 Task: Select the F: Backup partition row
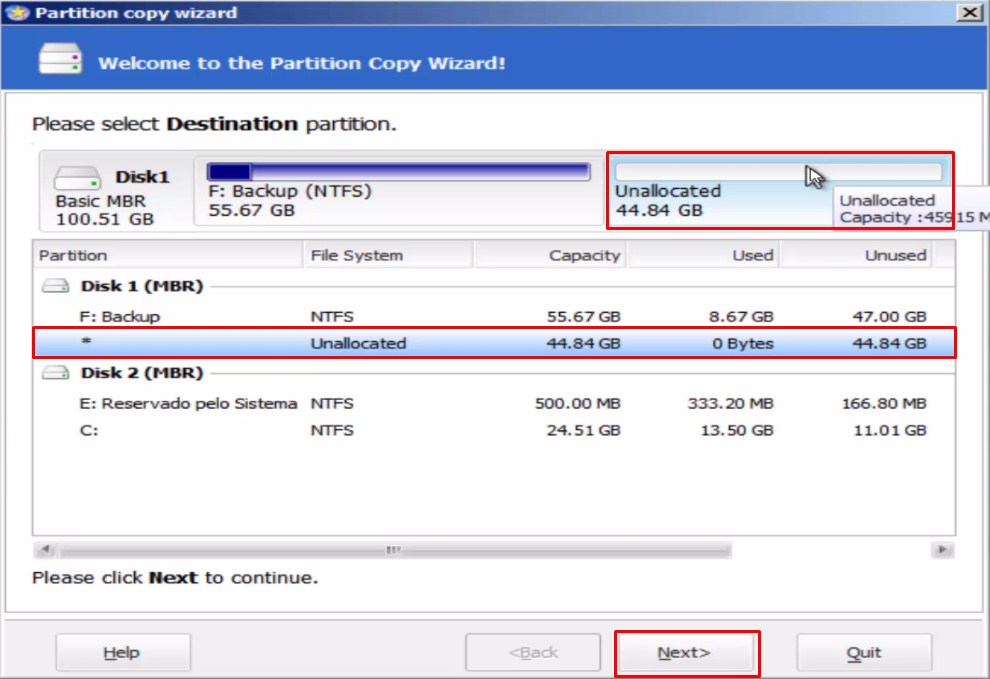[494, 316]
